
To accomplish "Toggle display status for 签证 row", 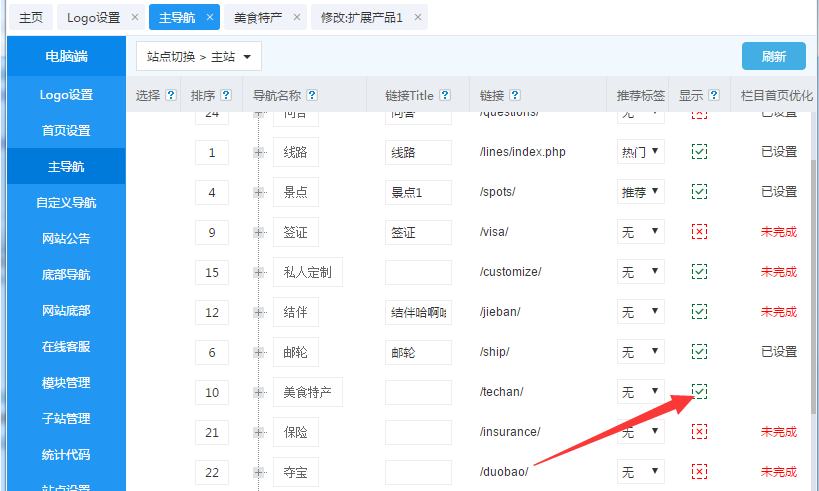I will pyautogui.click(x=700, y=232).
